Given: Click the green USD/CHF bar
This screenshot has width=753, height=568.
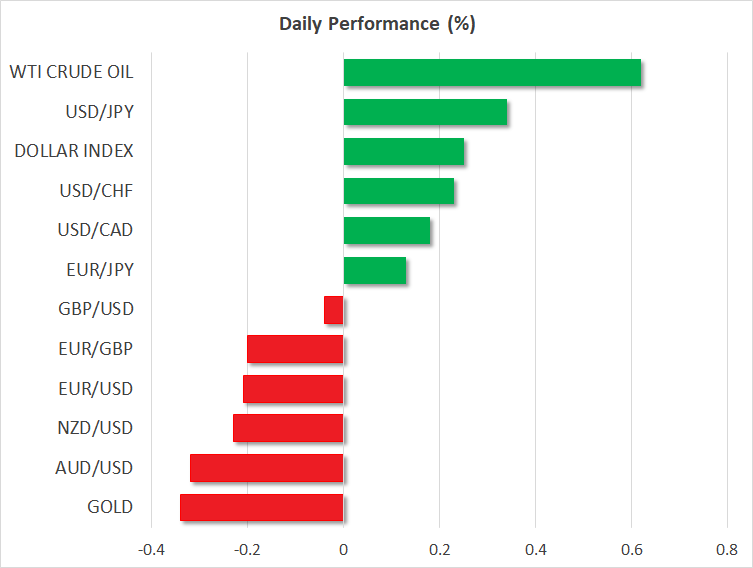Looking at the screenshot, I should [x=398, y=191].
